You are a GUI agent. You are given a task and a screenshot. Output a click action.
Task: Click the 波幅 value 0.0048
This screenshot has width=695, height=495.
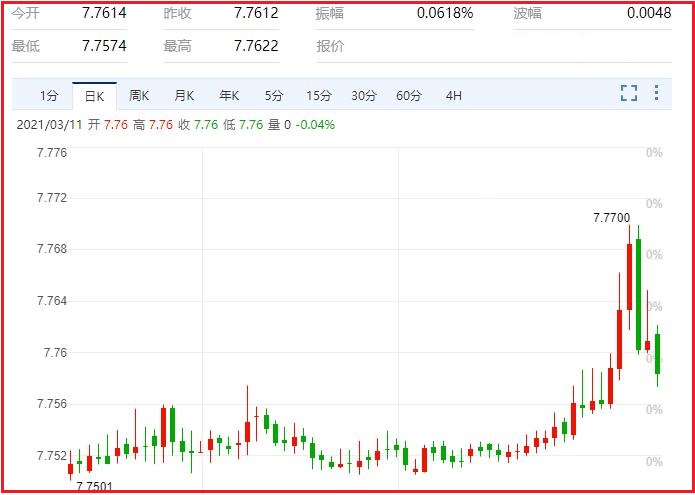pos(649,13)
